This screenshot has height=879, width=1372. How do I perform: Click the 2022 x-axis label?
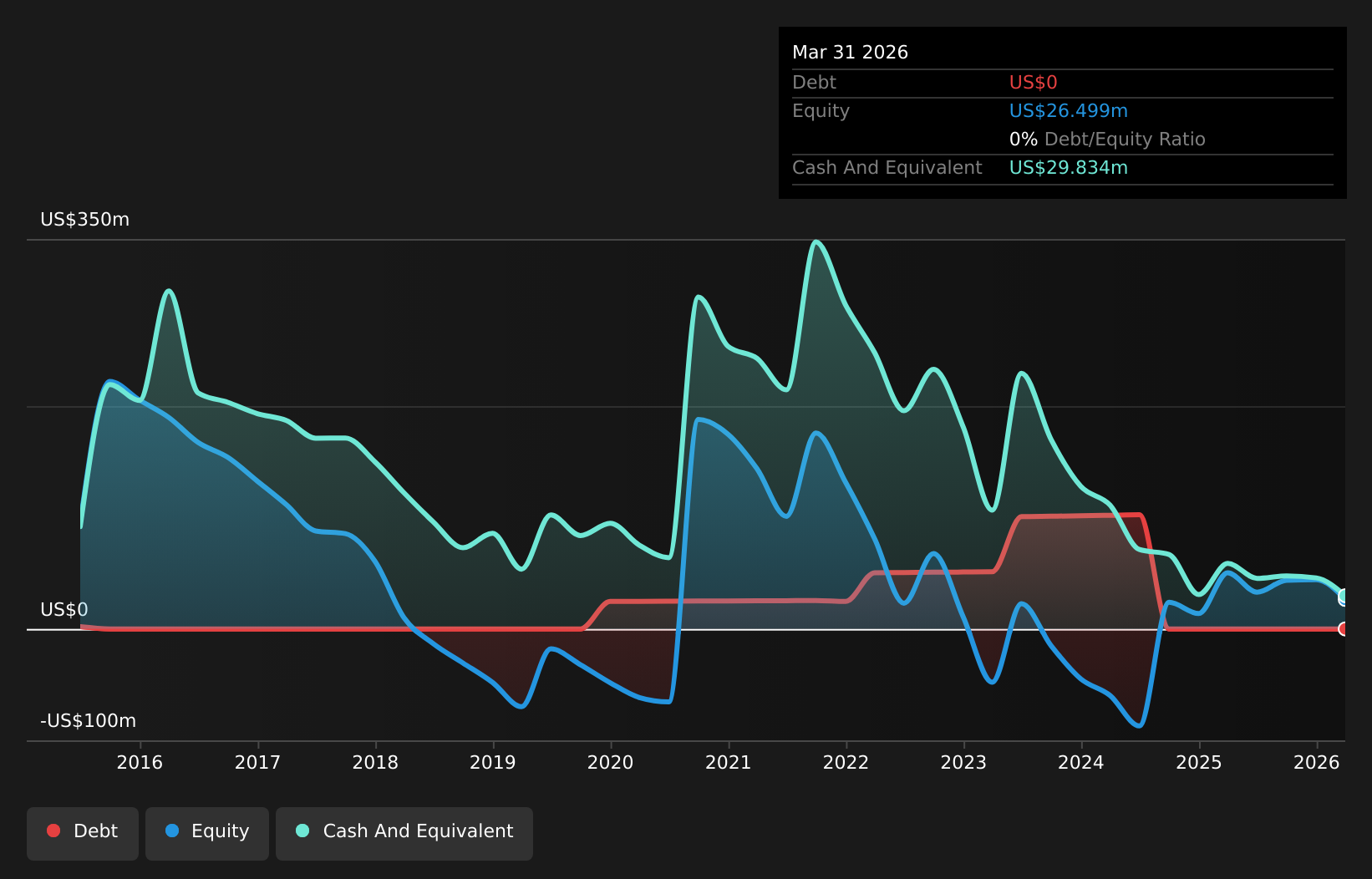846,762
